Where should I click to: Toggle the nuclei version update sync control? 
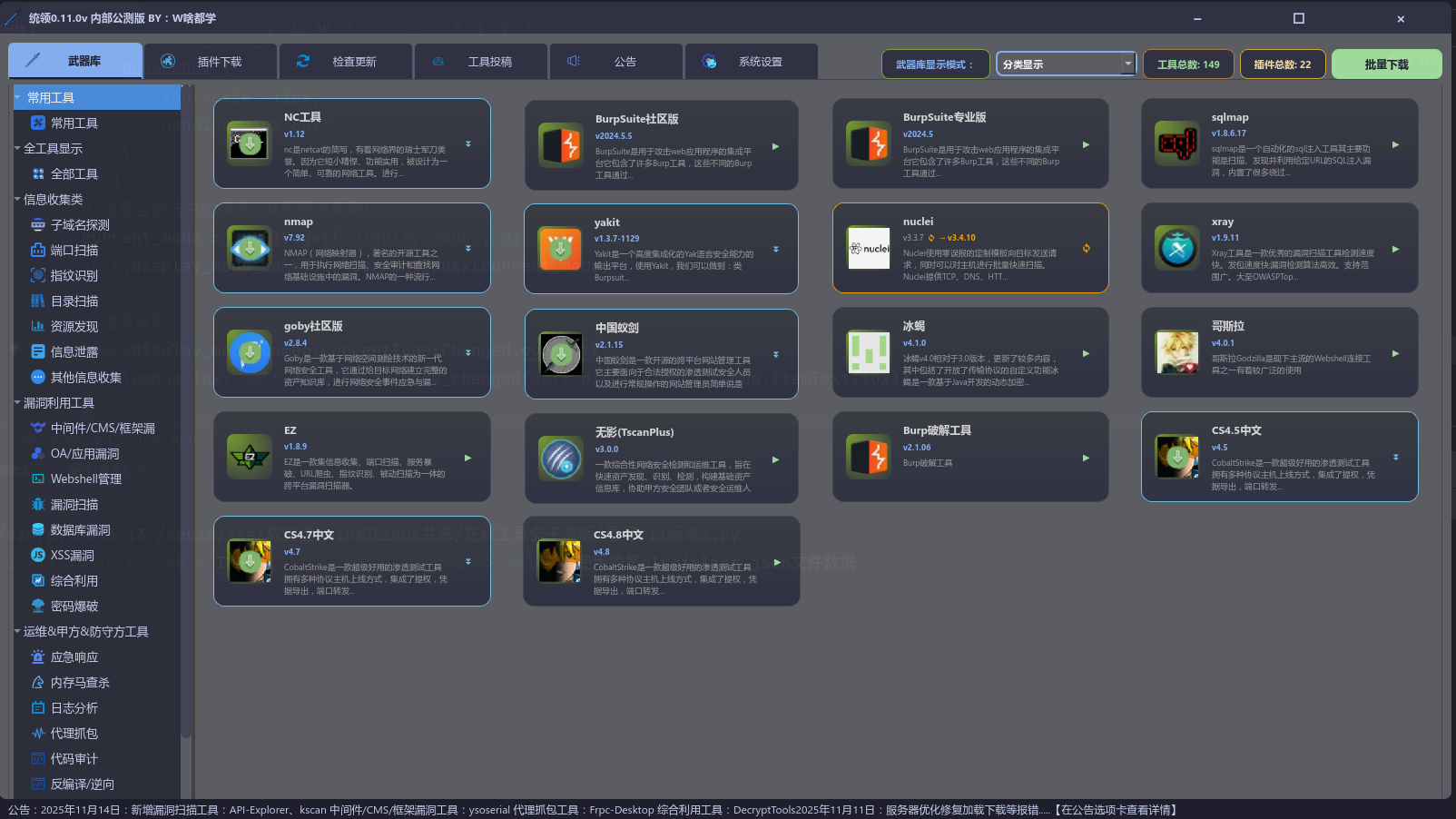click(x=1086, y=247)
